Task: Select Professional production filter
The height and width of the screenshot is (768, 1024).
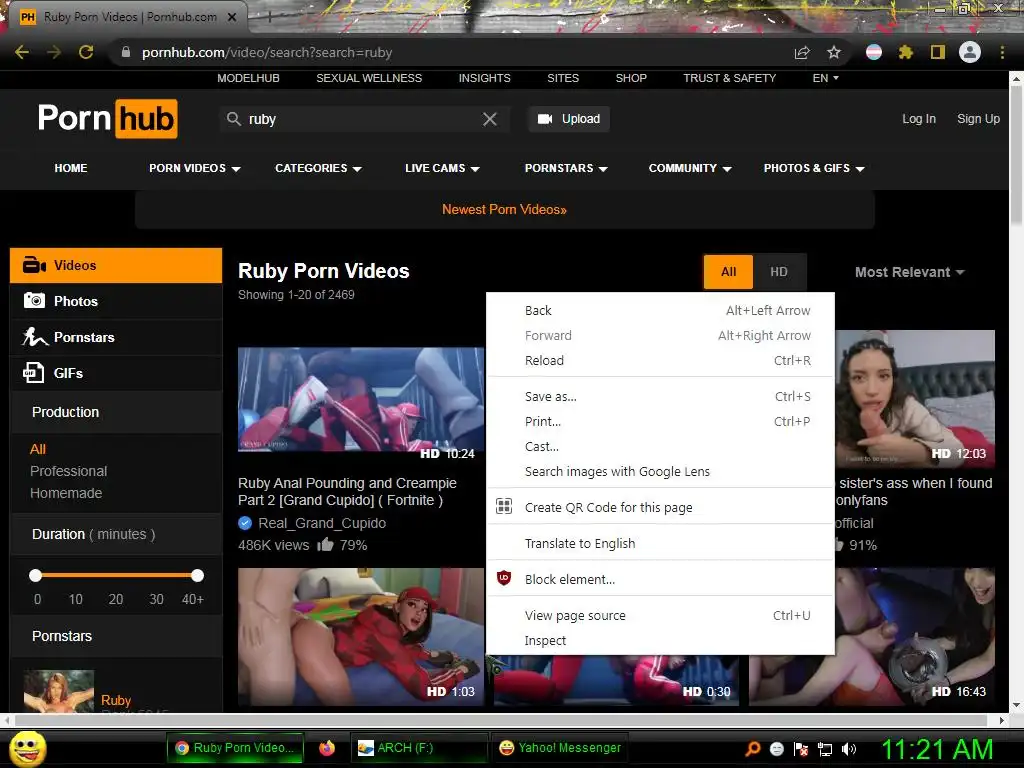Action: [69, 471]
